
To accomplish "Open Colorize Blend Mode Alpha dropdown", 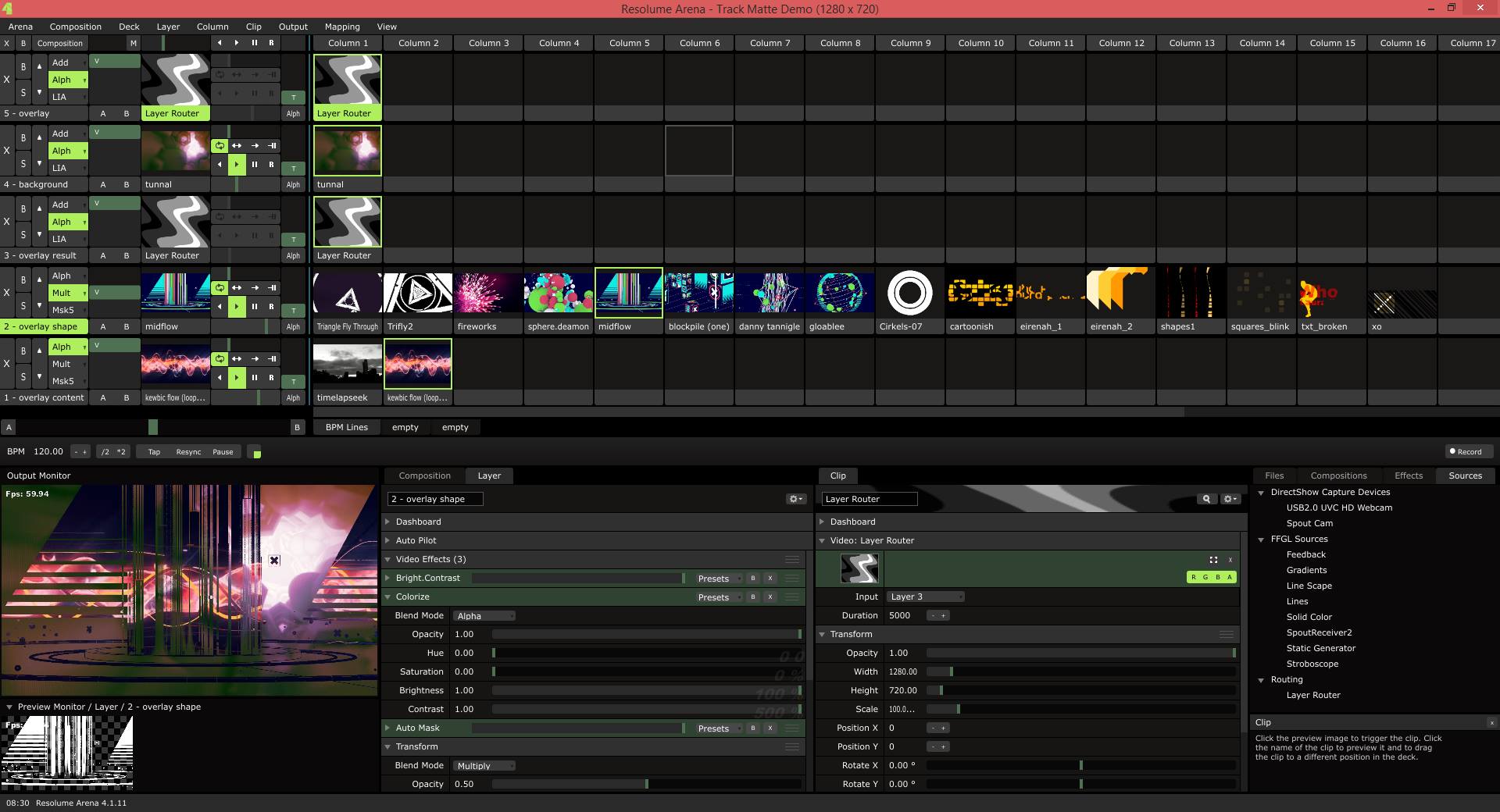I will [485, 616].
